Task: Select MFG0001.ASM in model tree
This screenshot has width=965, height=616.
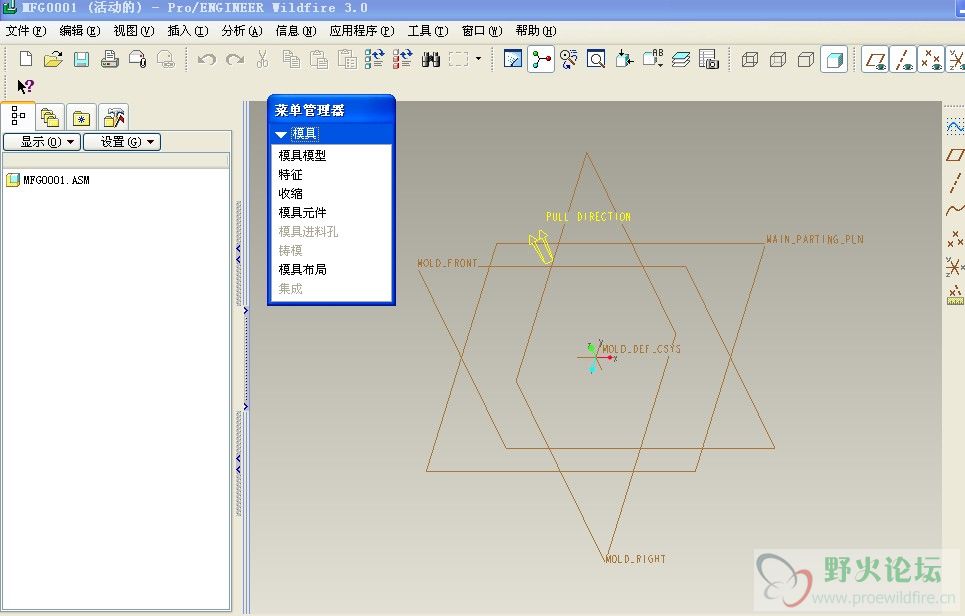Action: [48, 180]
